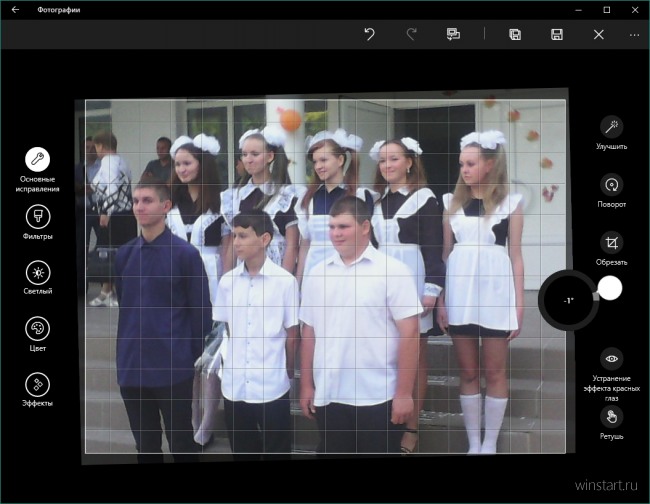The image size is (650, 504).
Task: Activate Устранение эффекта красных глаз tool
Action: point(611,359)
